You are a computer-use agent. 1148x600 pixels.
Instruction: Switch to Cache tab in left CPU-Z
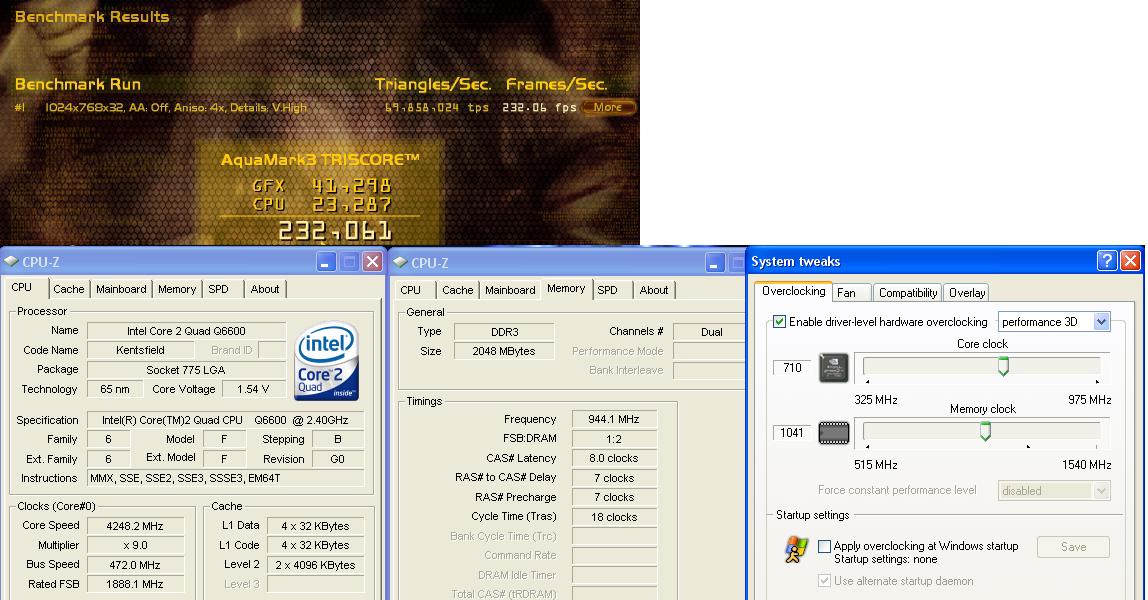[69, 289]
